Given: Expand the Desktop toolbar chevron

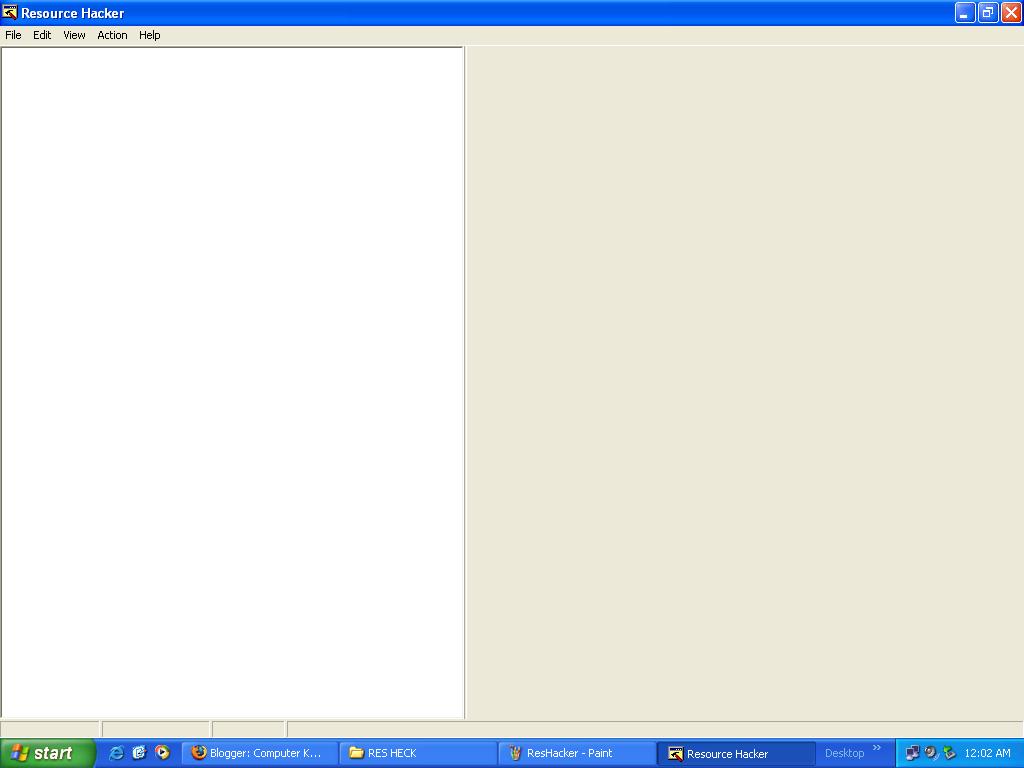Looking at the screenshot, I should (877, 748).
